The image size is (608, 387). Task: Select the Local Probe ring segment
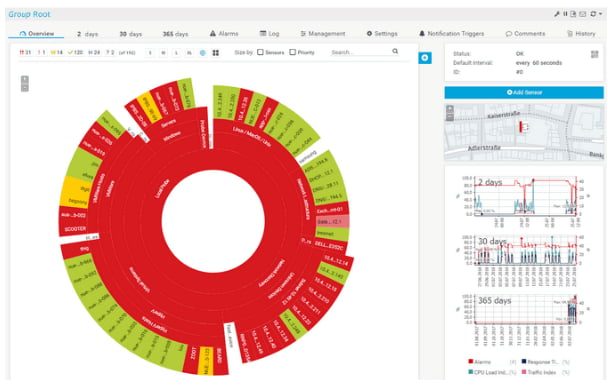(162, 189)
